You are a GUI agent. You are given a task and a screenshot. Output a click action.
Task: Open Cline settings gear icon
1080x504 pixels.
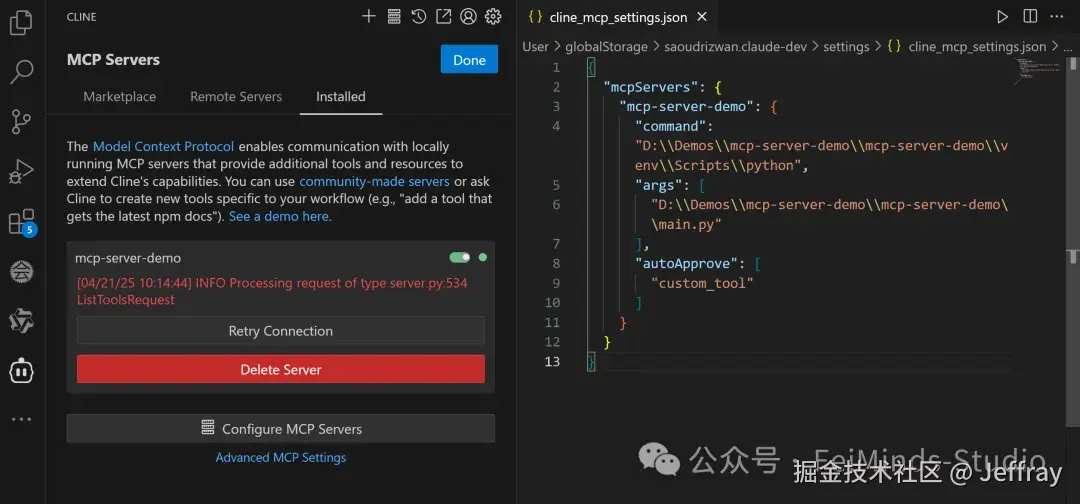pos(493,17)
